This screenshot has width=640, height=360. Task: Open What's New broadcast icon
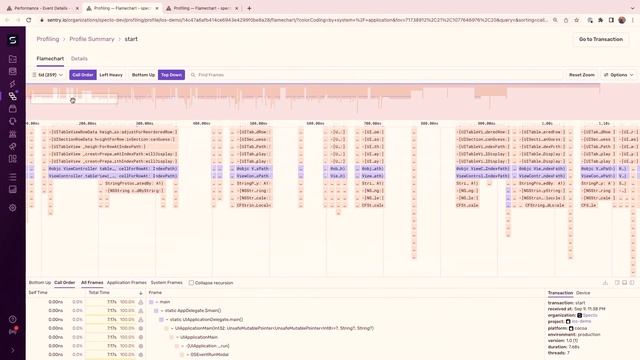click(x=13, y=331)
